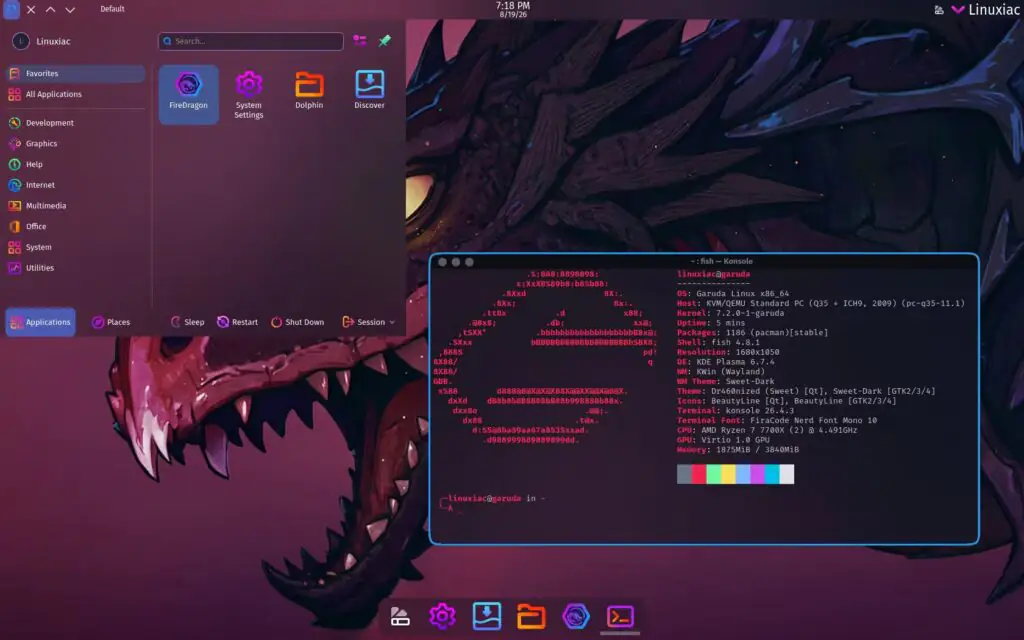The image size is (1024, 640).
Task: Open the Graphics category
Action: 75,144
